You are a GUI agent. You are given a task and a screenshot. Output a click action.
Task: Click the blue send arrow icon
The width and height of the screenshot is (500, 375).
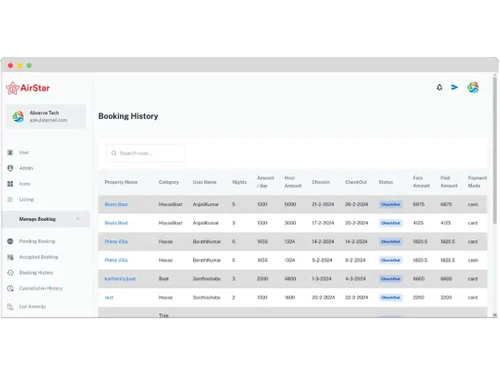point(454,87)
